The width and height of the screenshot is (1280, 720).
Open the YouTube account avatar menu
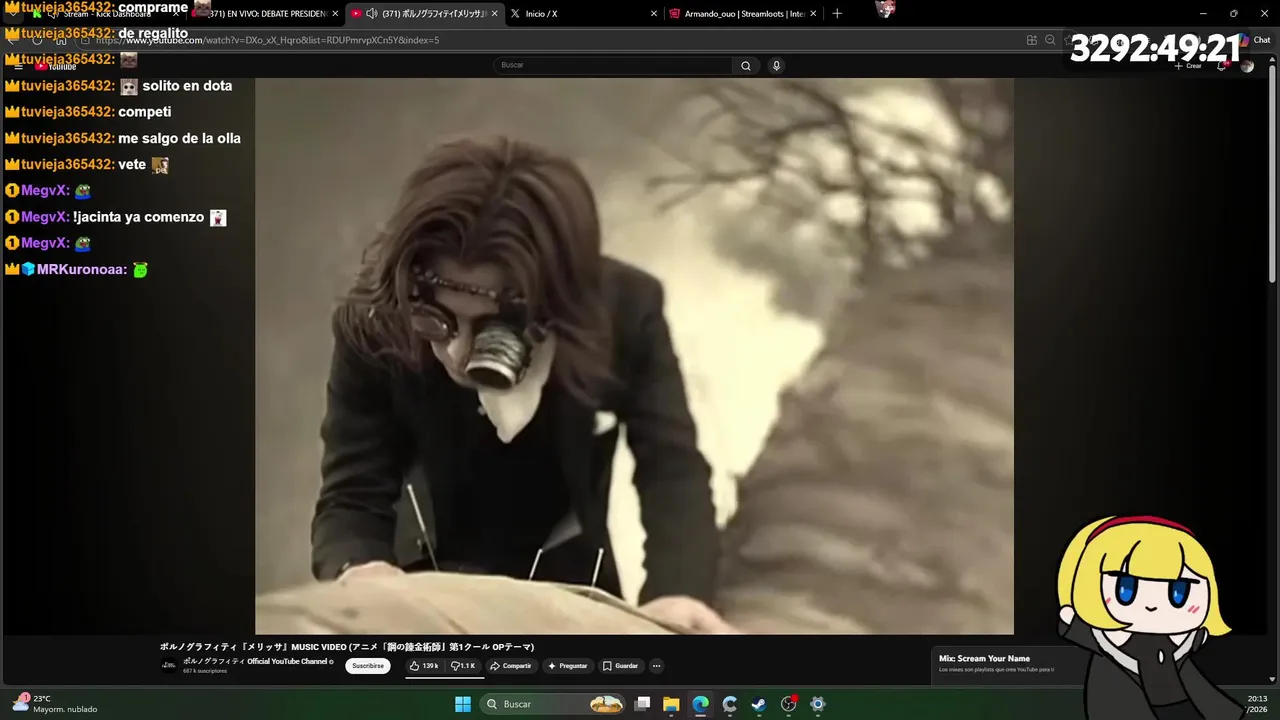click(1247, 66)
